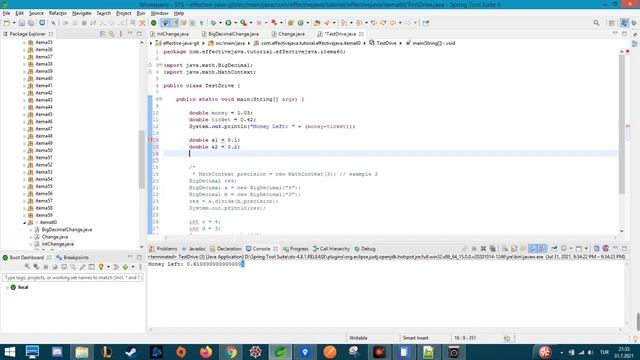The height and width of the screenshot is (360, 640).
Task: Open the Window menu
Action: (159, 13)
